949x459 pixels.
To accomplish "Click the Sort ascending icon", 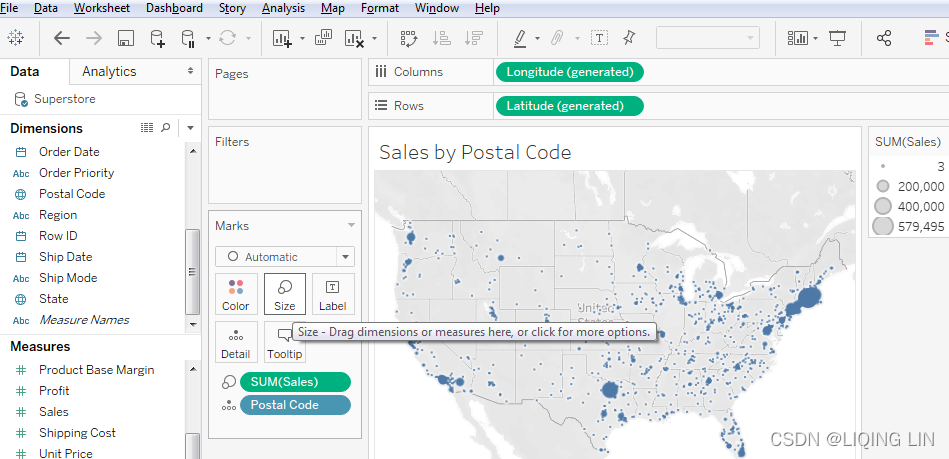I will click(x=442, y=39).
